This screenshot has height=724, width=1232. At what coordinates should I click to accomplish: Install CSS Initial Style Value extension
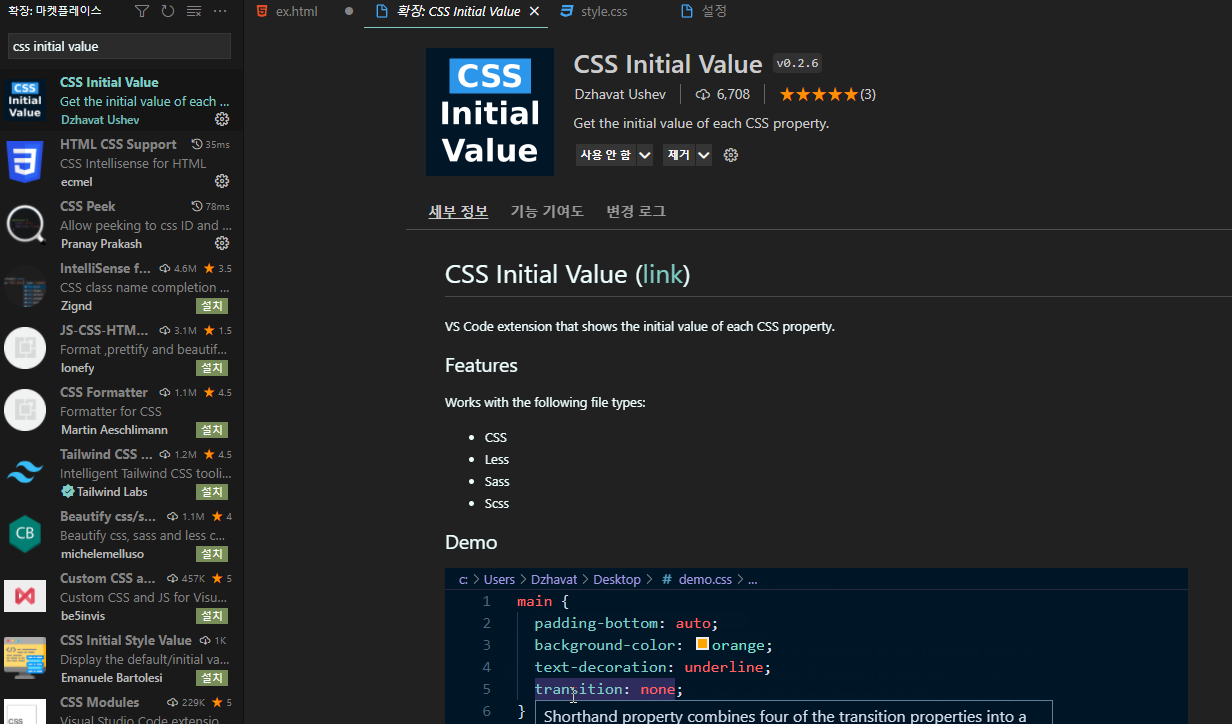[212, 678]
